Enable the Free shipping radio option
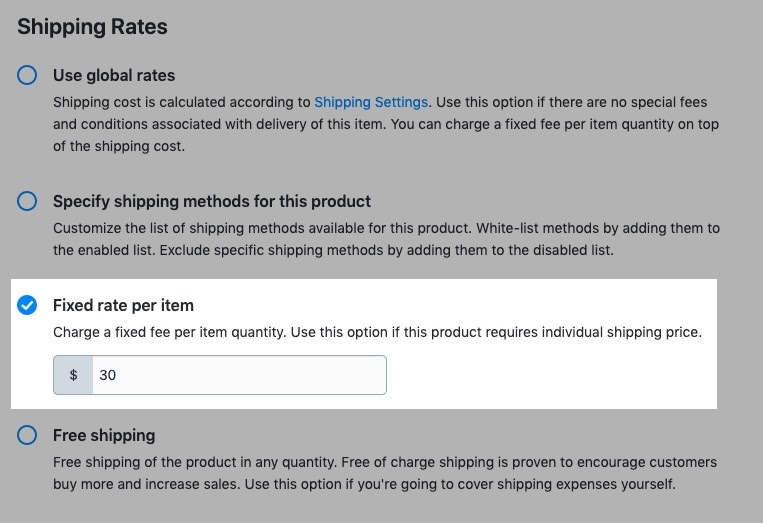This screenshot has height=523, width=763. pos(28,435)
